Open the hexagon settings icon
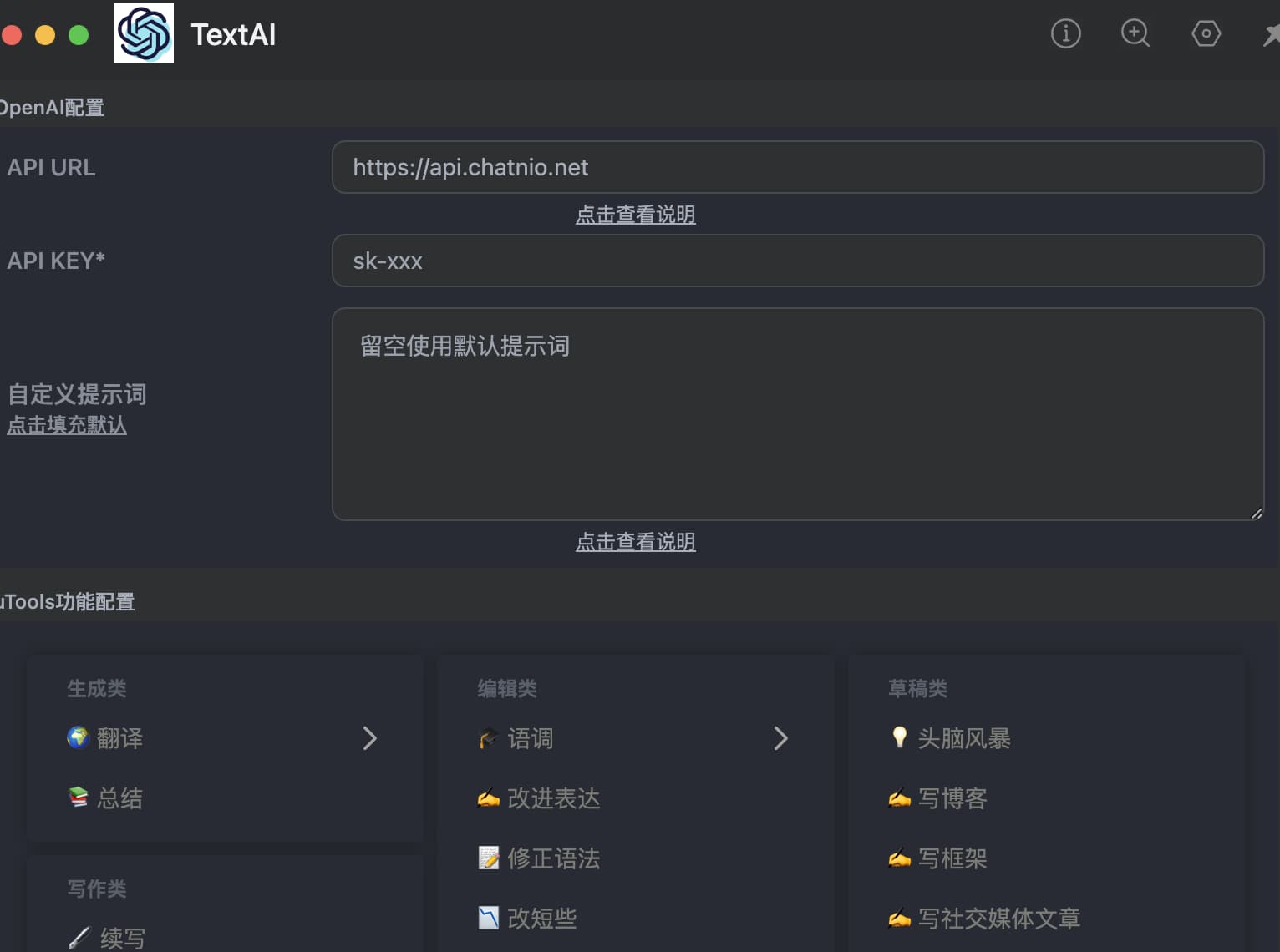The height and width of the screenshot is (952, 1280). (x=1206, y=33)
